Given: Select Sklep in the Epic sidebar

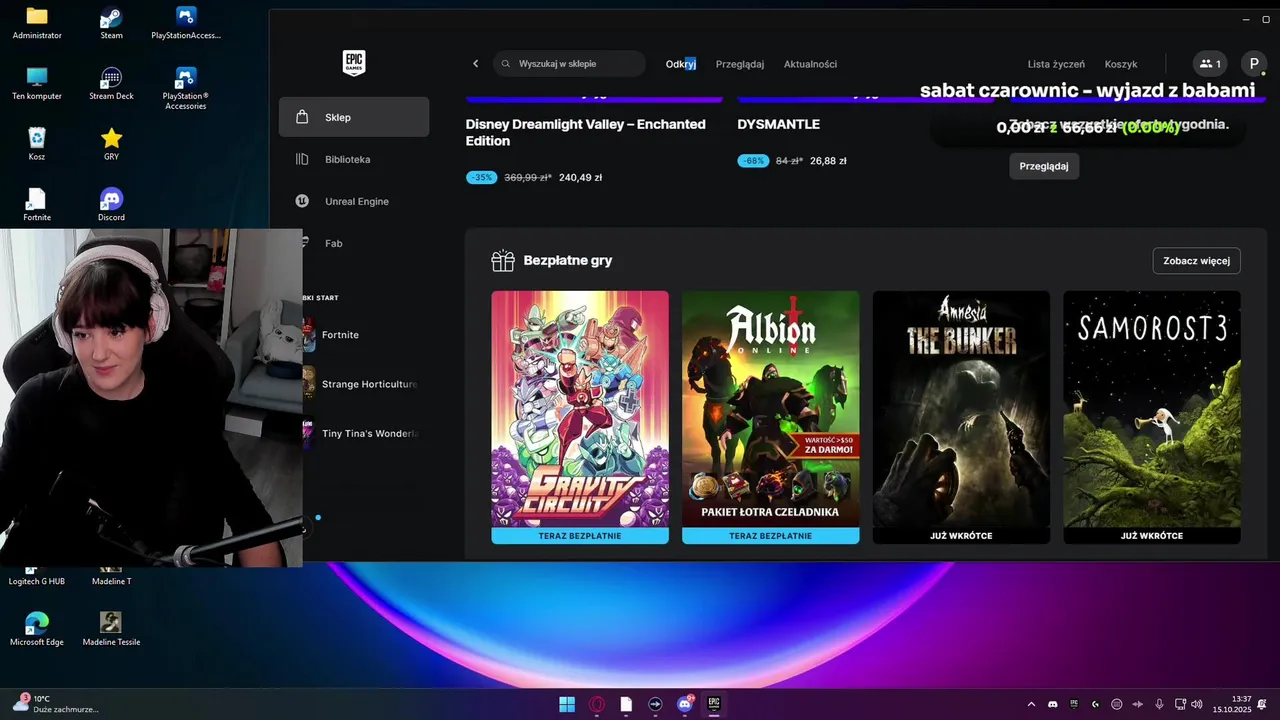Looking at the screenshot, I should click(354, 117).
